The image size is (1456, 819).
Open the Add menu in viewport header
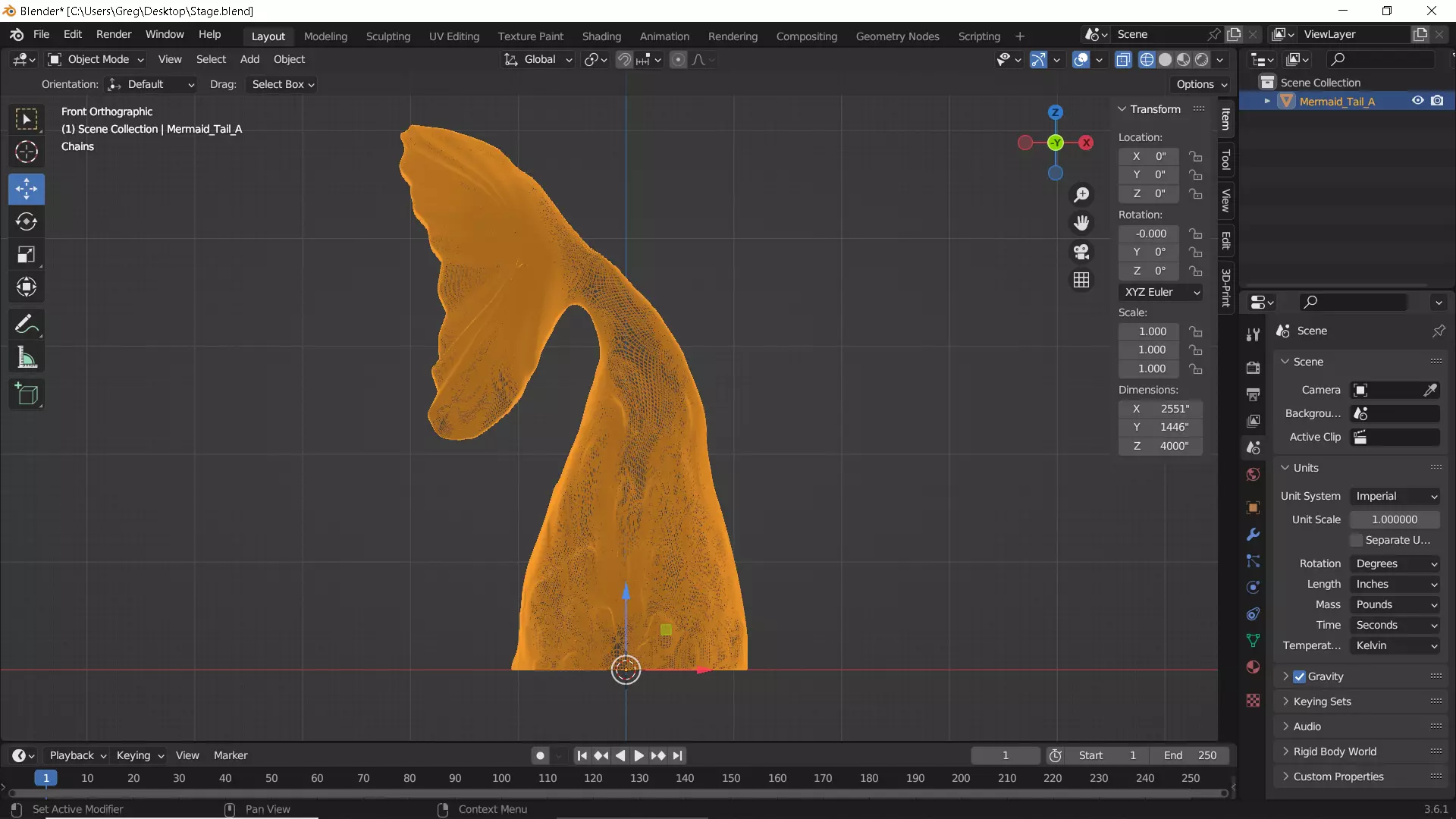click(249, 59)
